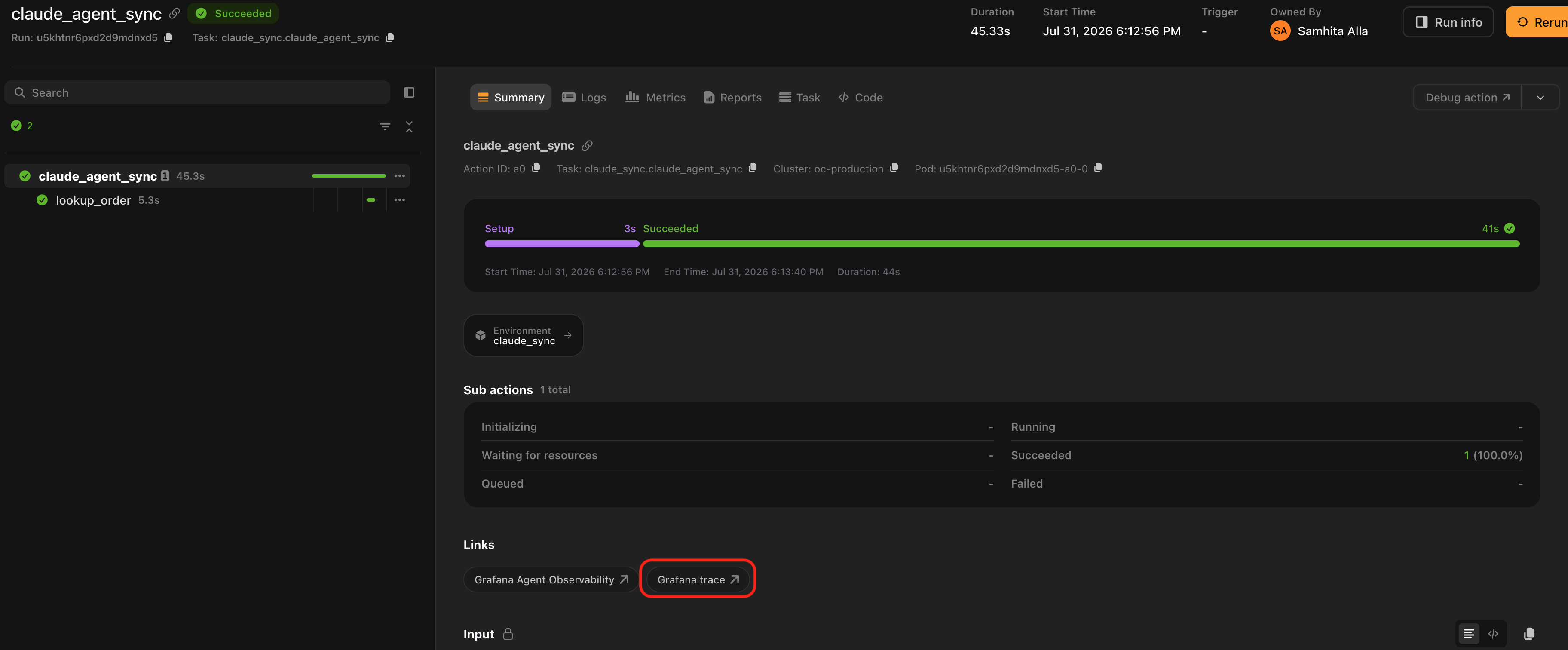Open the filter icon in action list
The width and height of the screenshot is (1568, 650).
385,126
